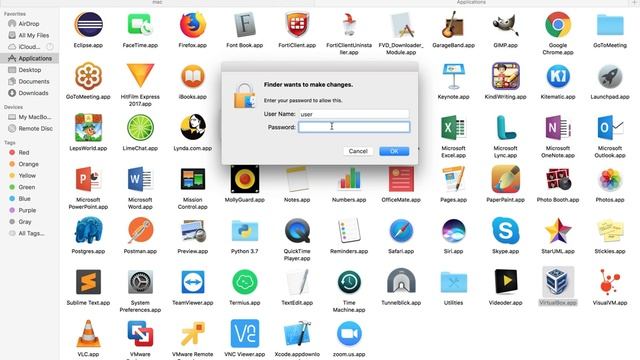This screenshot has height=360, width=640.
Task: Select the FortiClient.app icon
Action: [x=297, y=25]
